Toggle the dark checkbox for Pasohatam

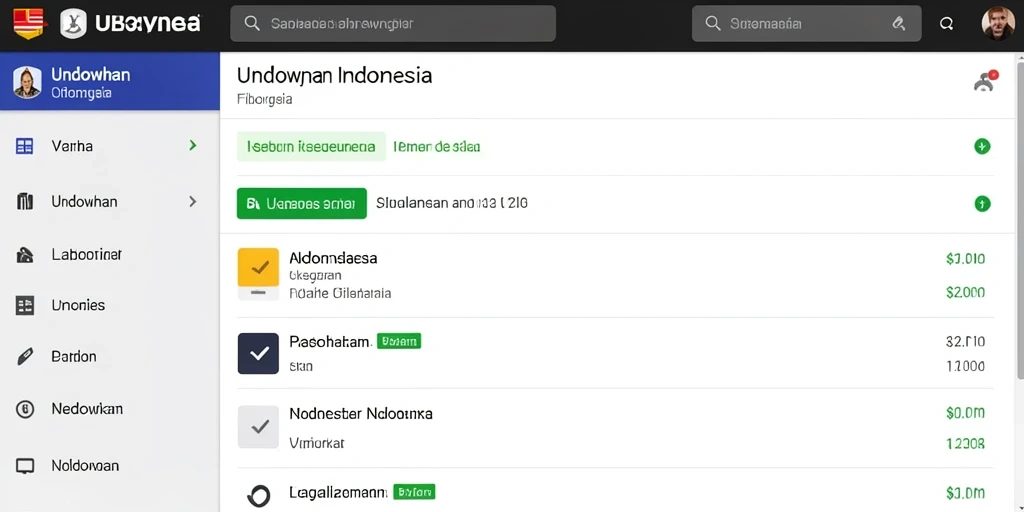tap(258, 353)
